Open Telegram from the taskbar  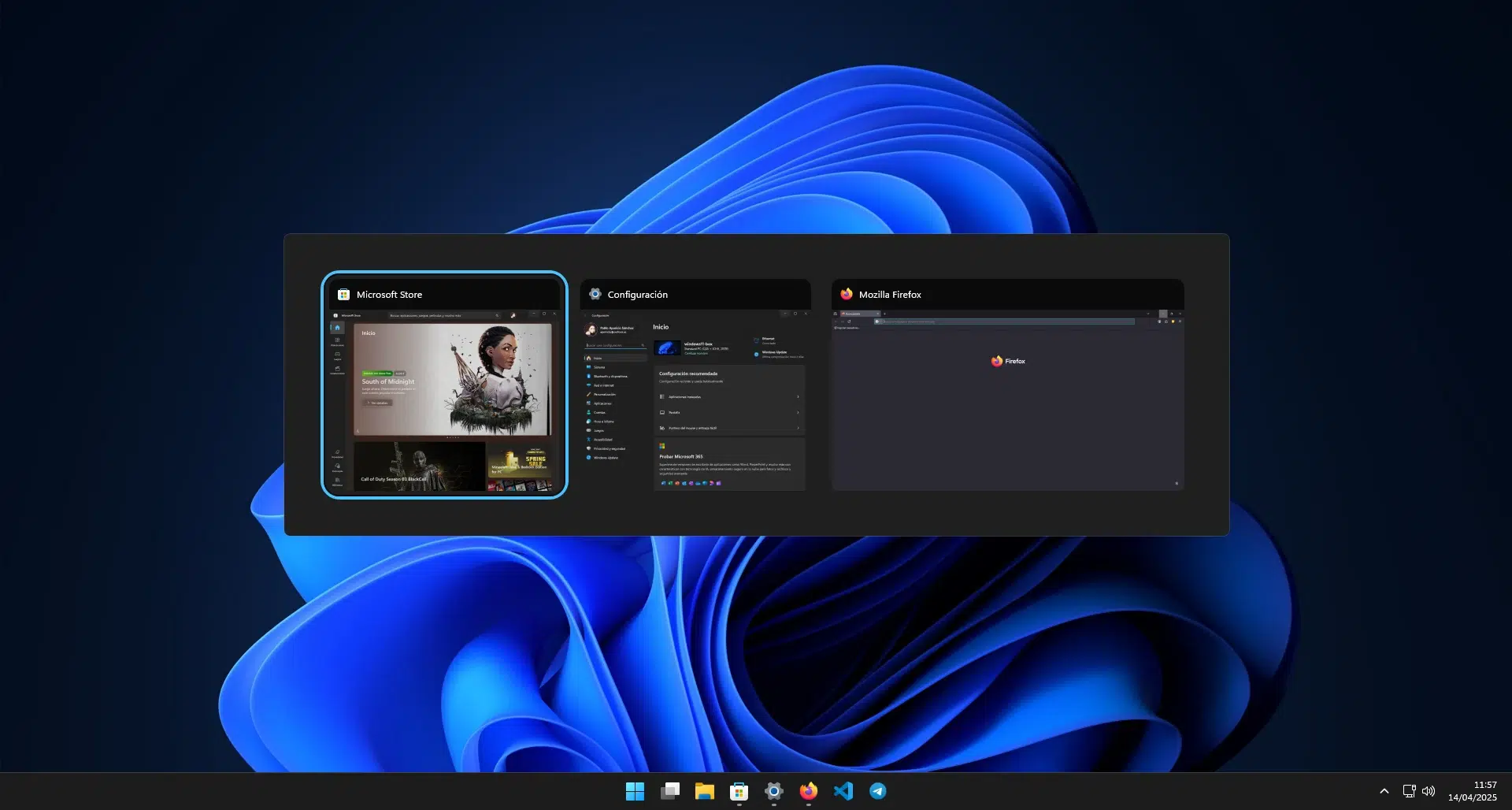878,791
